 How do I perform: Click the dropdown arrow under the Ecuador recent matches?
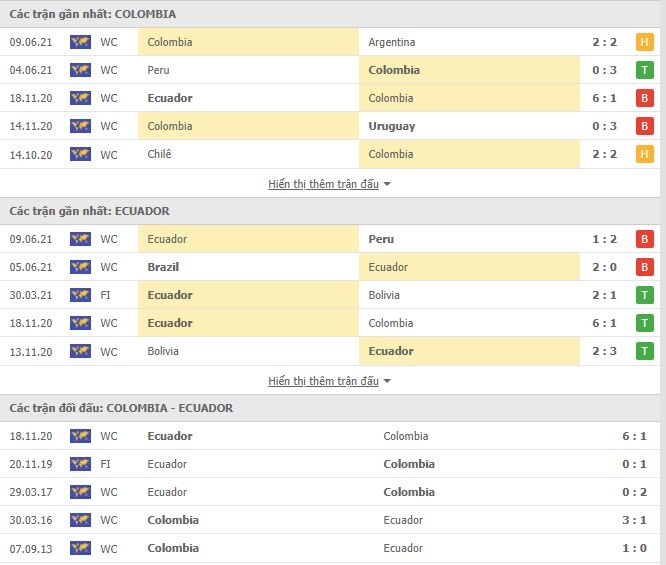pyautogui.click(x=387, y=381)
